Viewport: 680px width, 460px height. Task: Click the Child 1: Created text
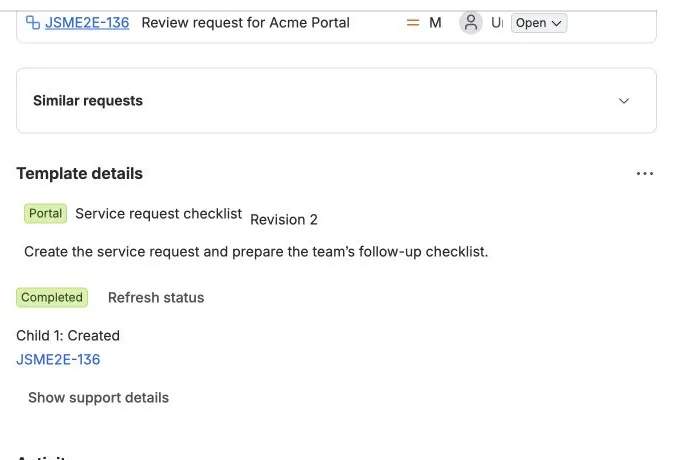tap(68, 336)
